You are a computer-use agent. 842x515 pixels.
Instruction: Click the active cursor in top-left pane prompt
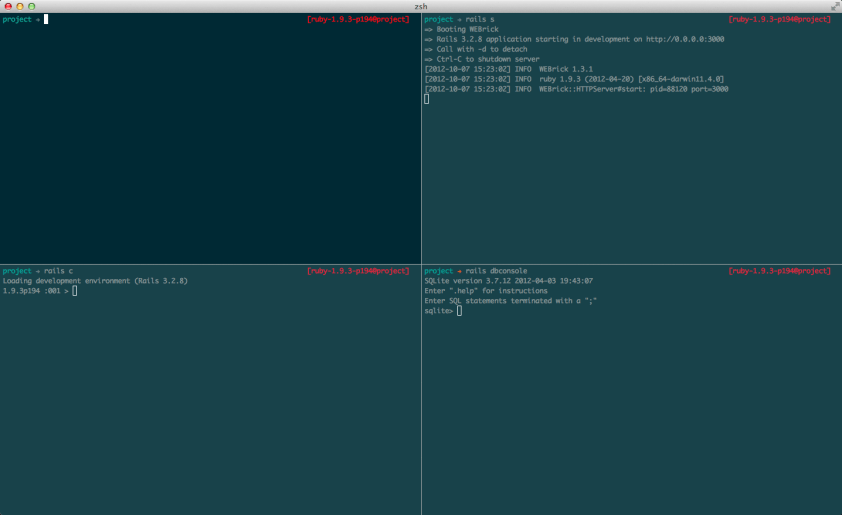click(x=46, y=19)
